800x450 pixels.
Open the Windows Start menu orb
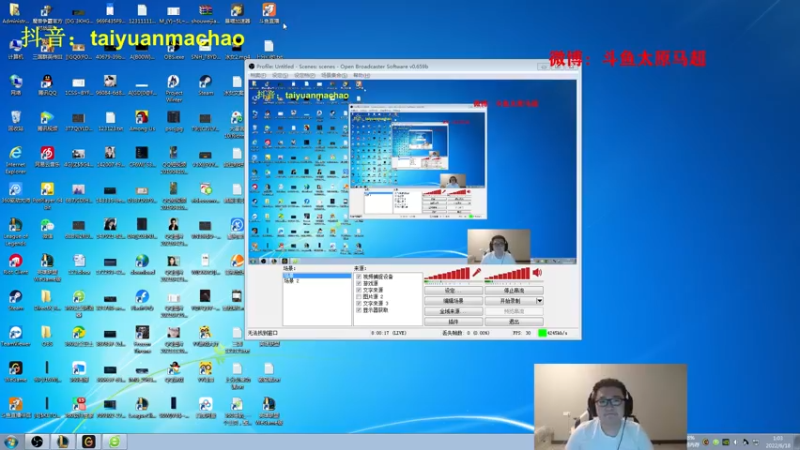(x=11, y=442)
